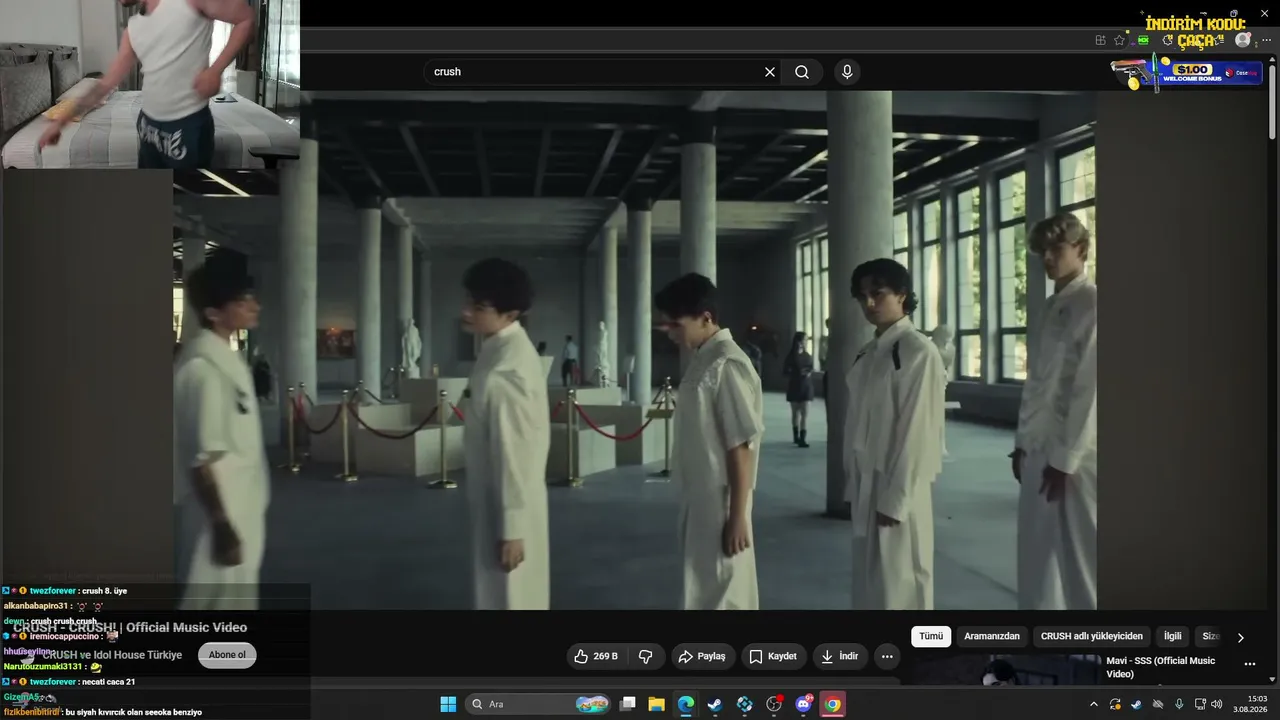
Task: Start voice search with microphone icon
Action: 847,72
